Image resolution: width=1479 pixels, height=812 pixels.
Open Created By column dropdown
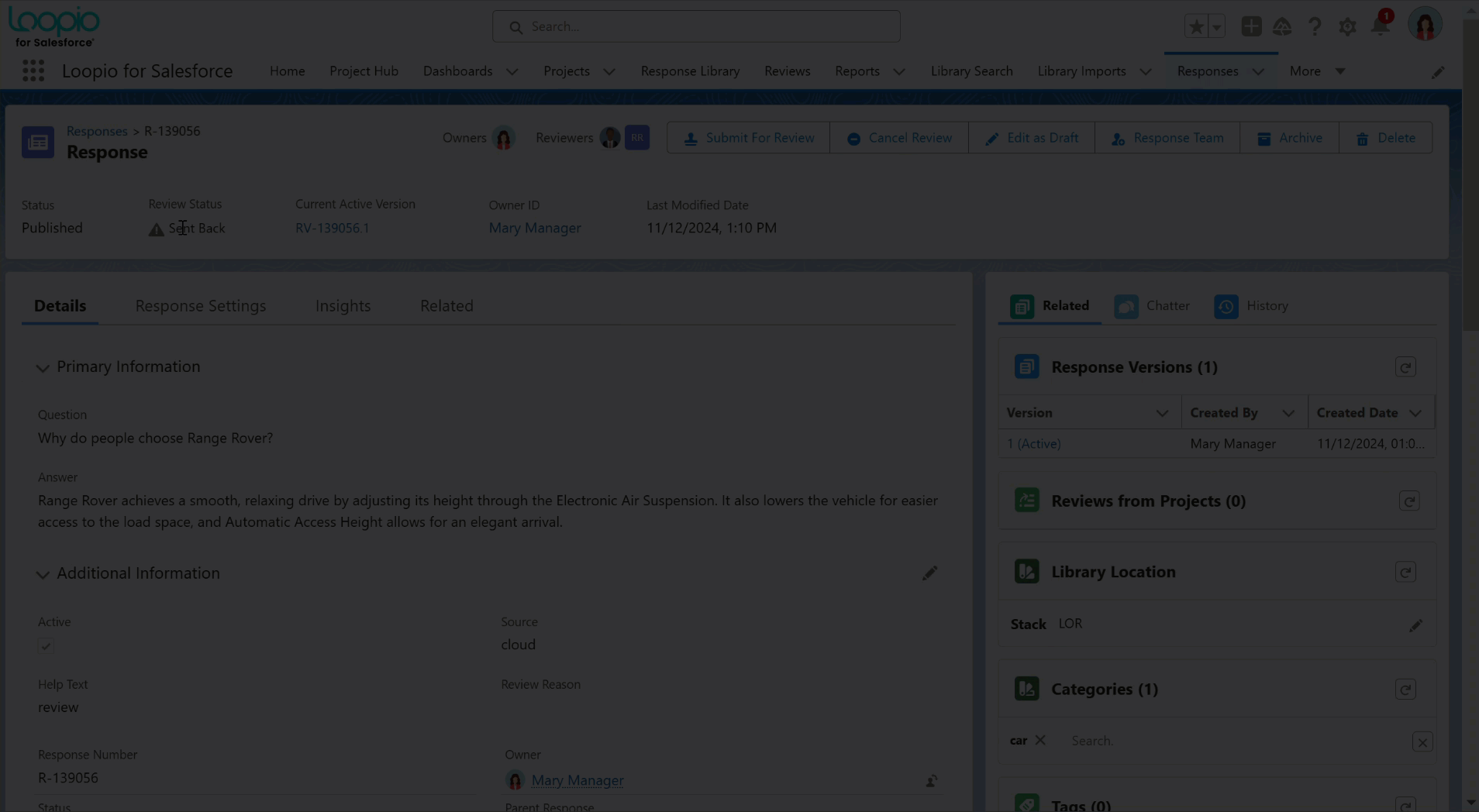(1288, 413)
